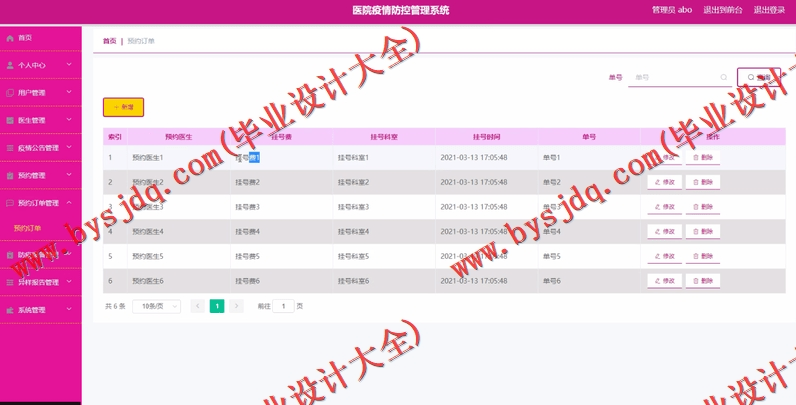
Task: Click the 挂号科室 column header
Action: 384,137
